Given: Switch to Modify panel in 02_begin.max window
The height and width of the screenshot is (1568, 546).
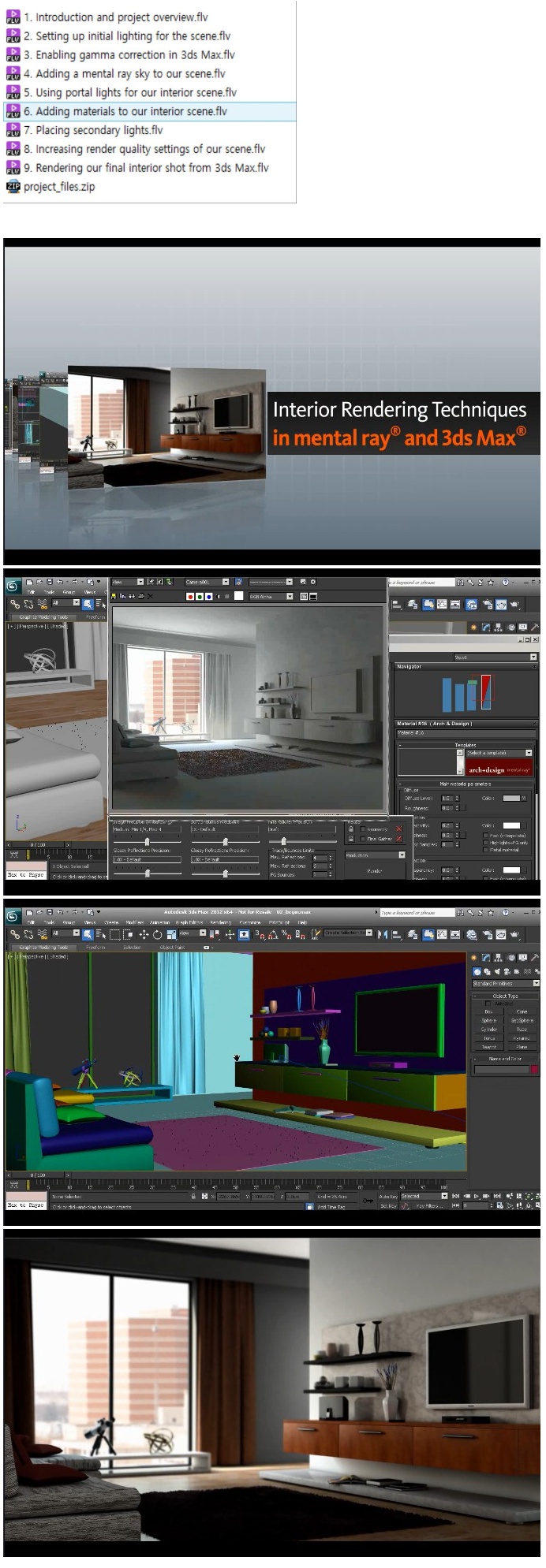Looking at the screenshot, I should 486,957.
